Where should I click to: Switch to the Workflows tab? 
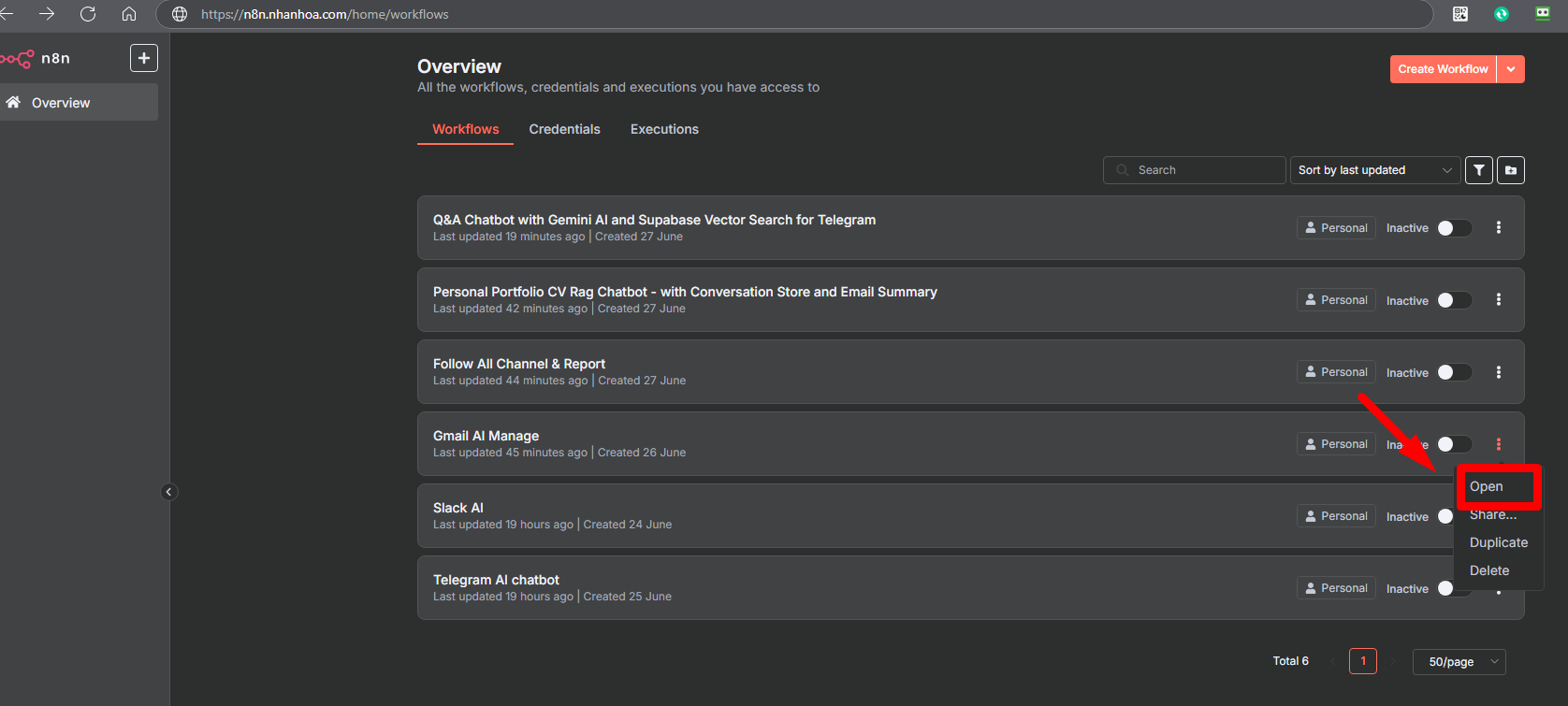pyautogui.click(x=465, y=129)
